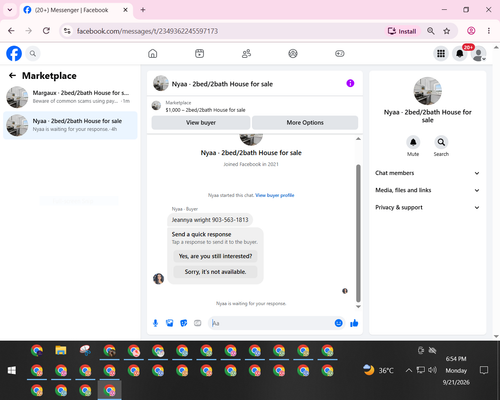500x400 pixels.
Task: Show hidden system tray icons chevron
Action: [409, 370]
